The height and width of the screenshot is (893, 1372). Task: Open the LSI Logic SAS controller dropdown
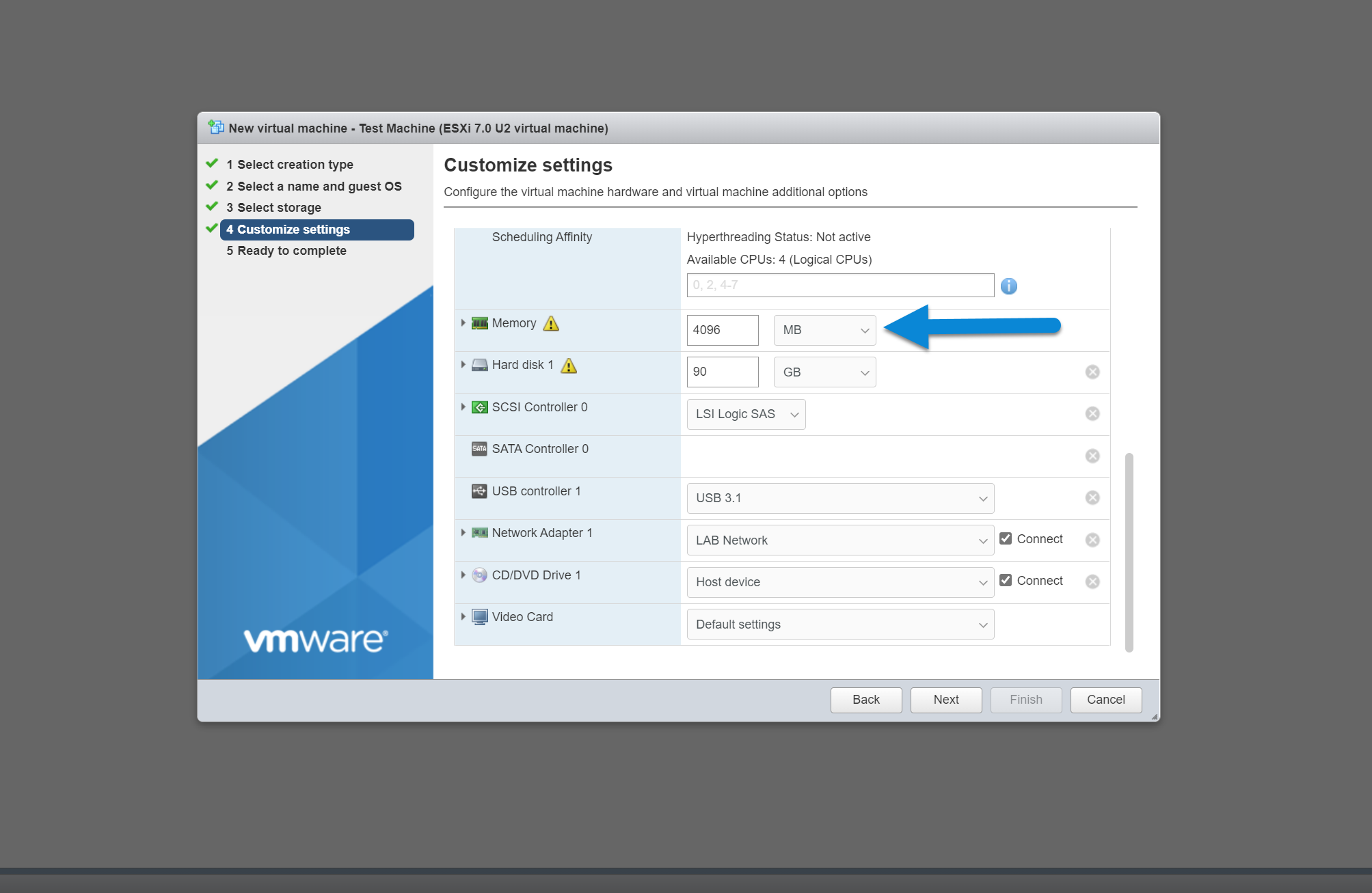745,414
